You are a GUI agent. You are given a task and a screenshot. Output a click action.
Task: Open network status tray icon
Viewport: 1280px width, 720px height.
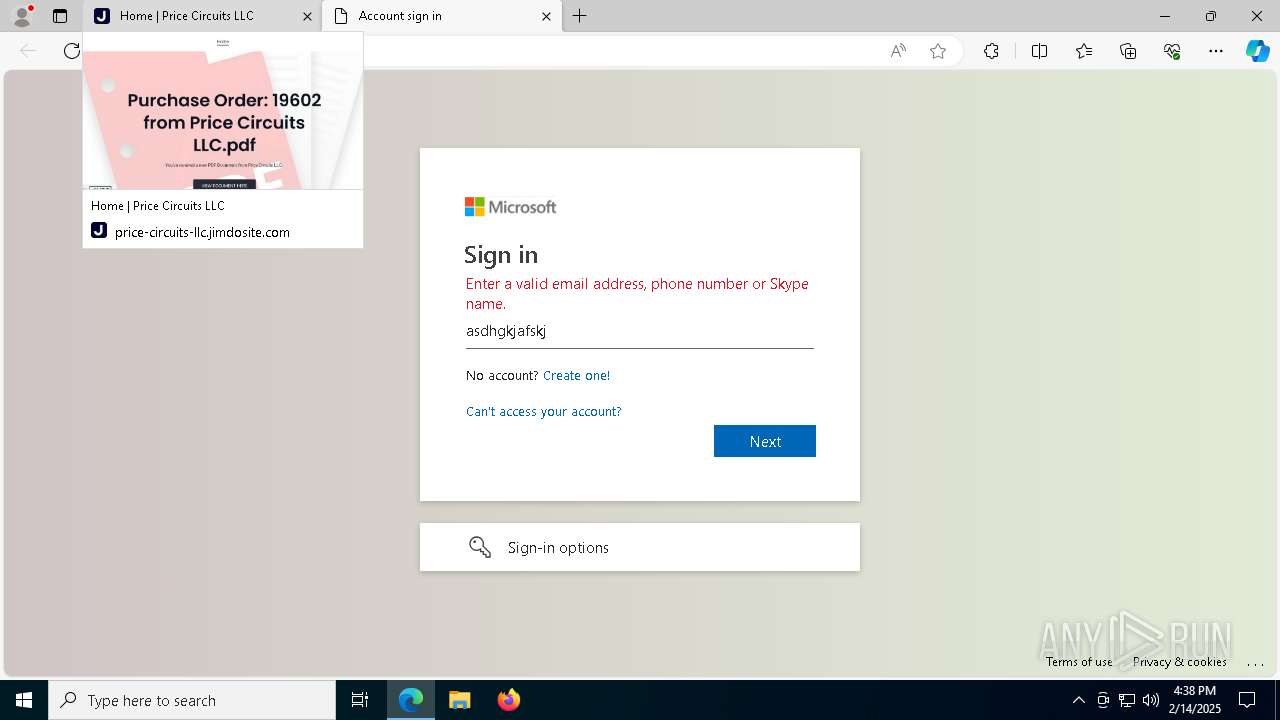pyautogui.click(x=1127, y=700)
